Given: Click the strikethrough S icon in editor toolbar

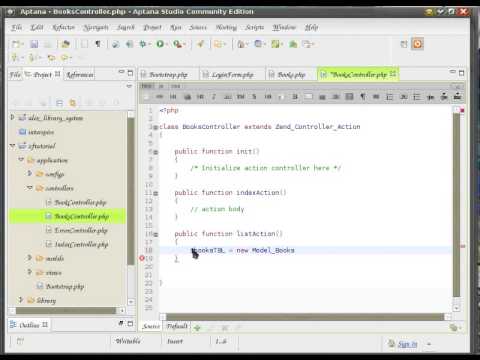Looking at the screenshot, I should pos(254,97).
